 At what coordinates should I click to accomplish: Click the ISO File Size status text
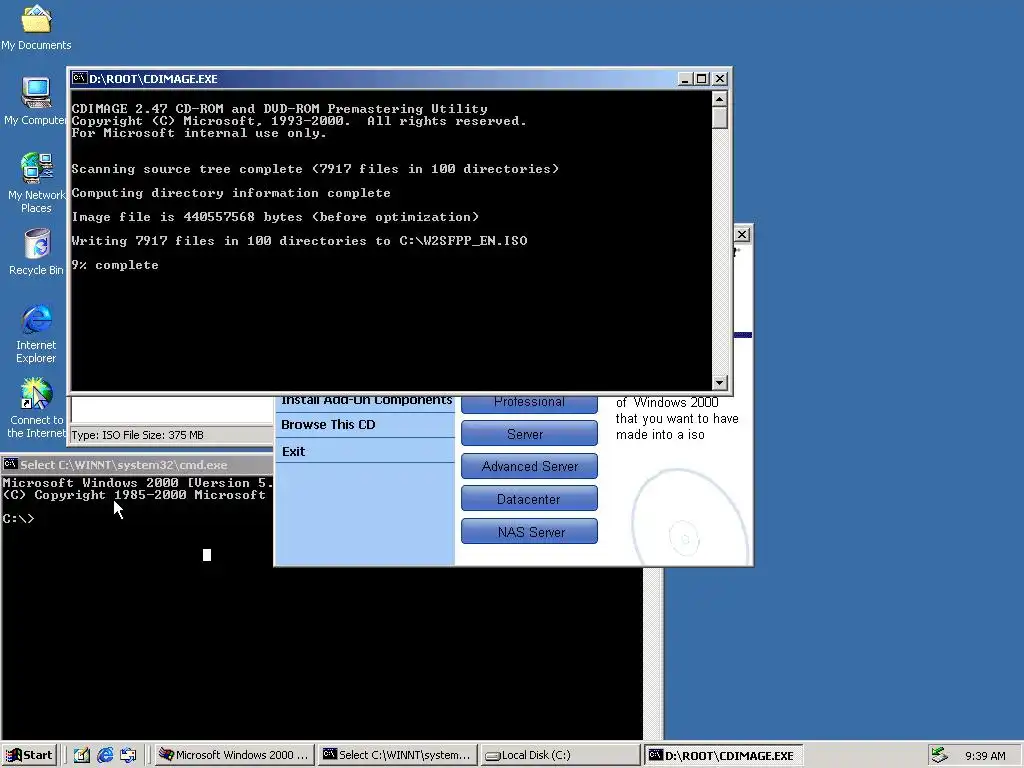tap(137, 435)
